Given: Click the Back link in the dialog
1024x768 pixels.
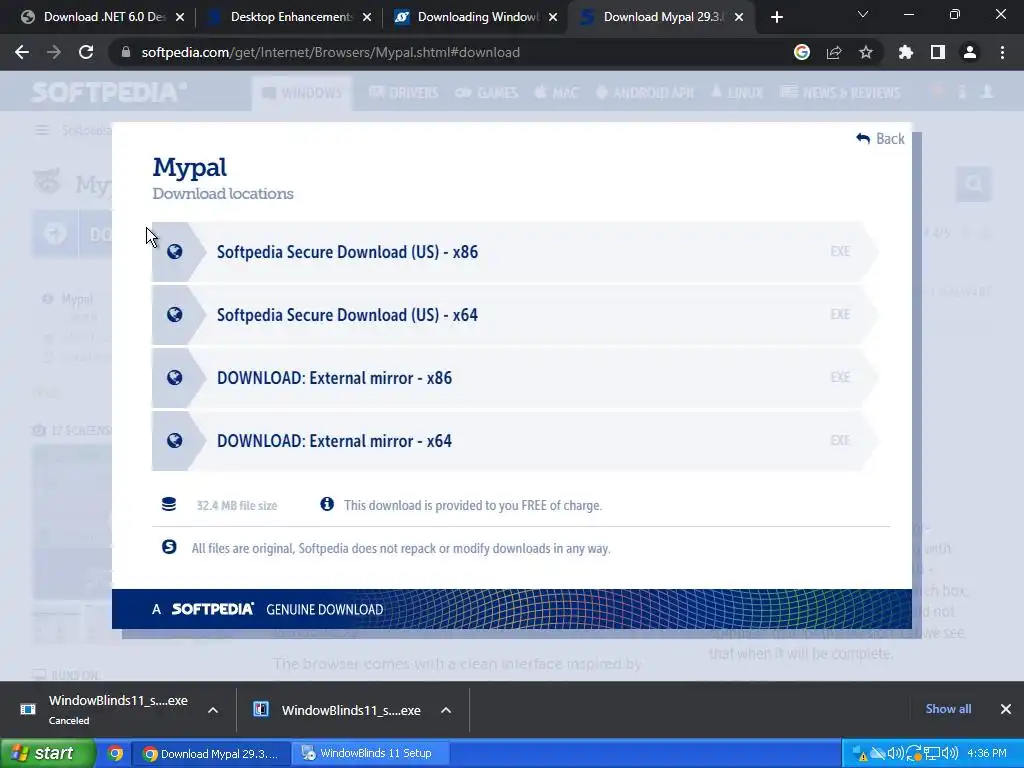Looking at the screenshot, I should [880, 138].
